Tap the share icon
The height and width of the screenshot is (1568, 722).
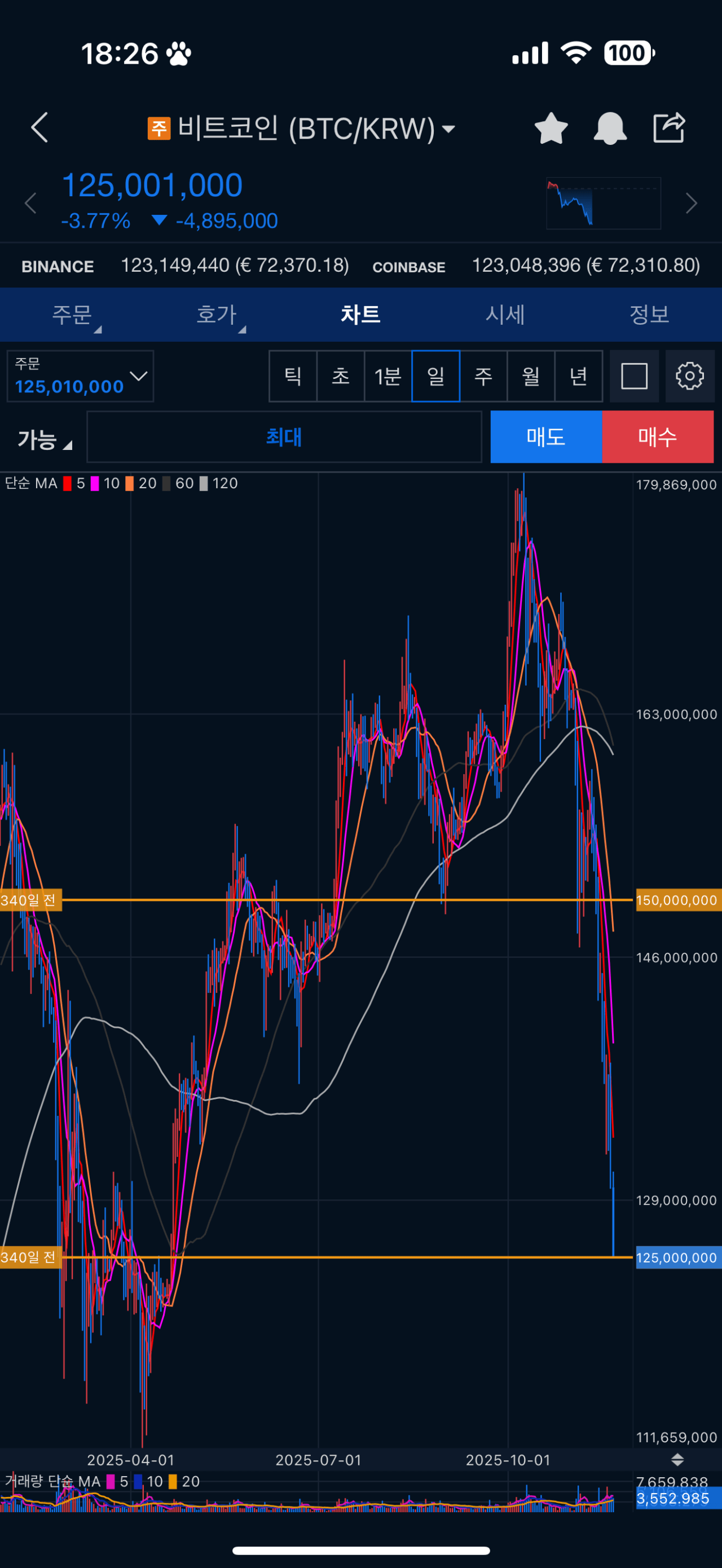669,128
